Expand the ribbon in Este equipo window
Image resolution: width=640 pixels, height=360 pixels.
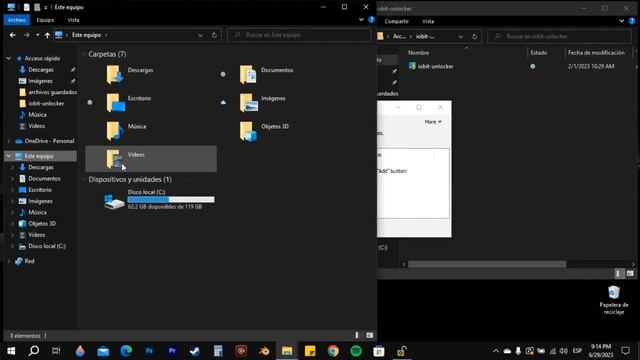pos(361,20)
